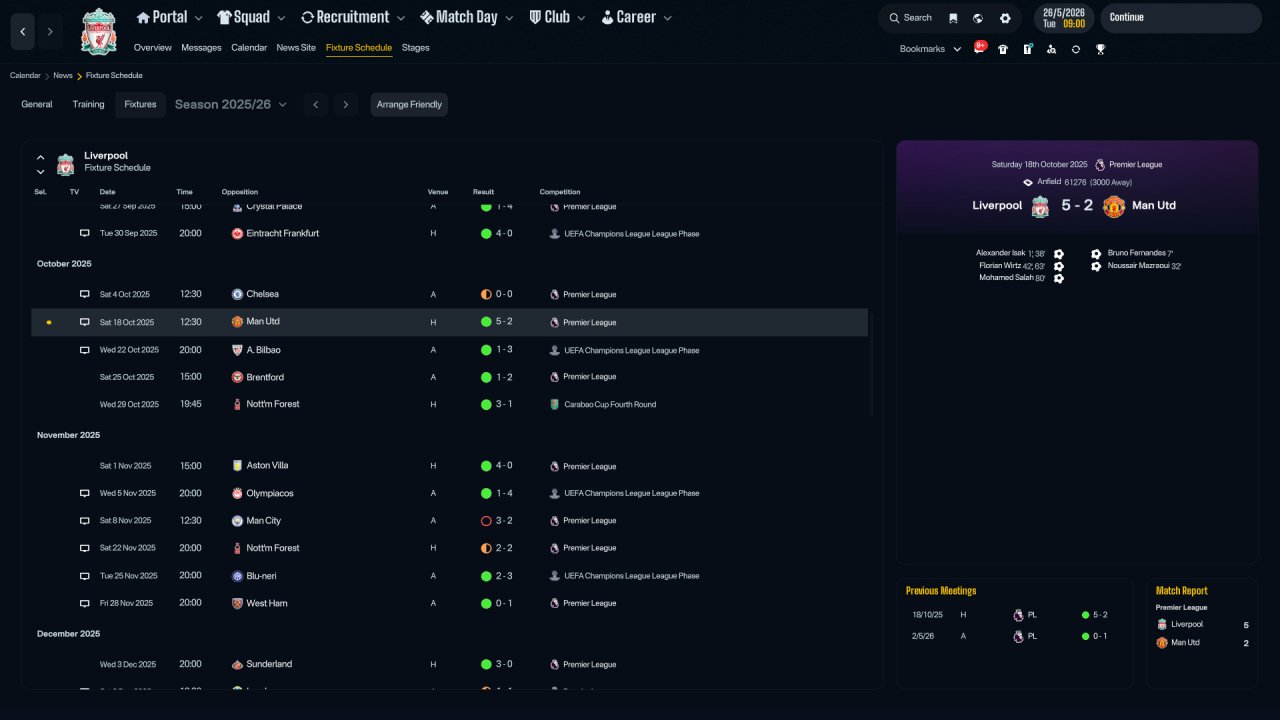The image size is (1280, 720).
Task: Click the Aston Villa club crest
Action: 237,466
